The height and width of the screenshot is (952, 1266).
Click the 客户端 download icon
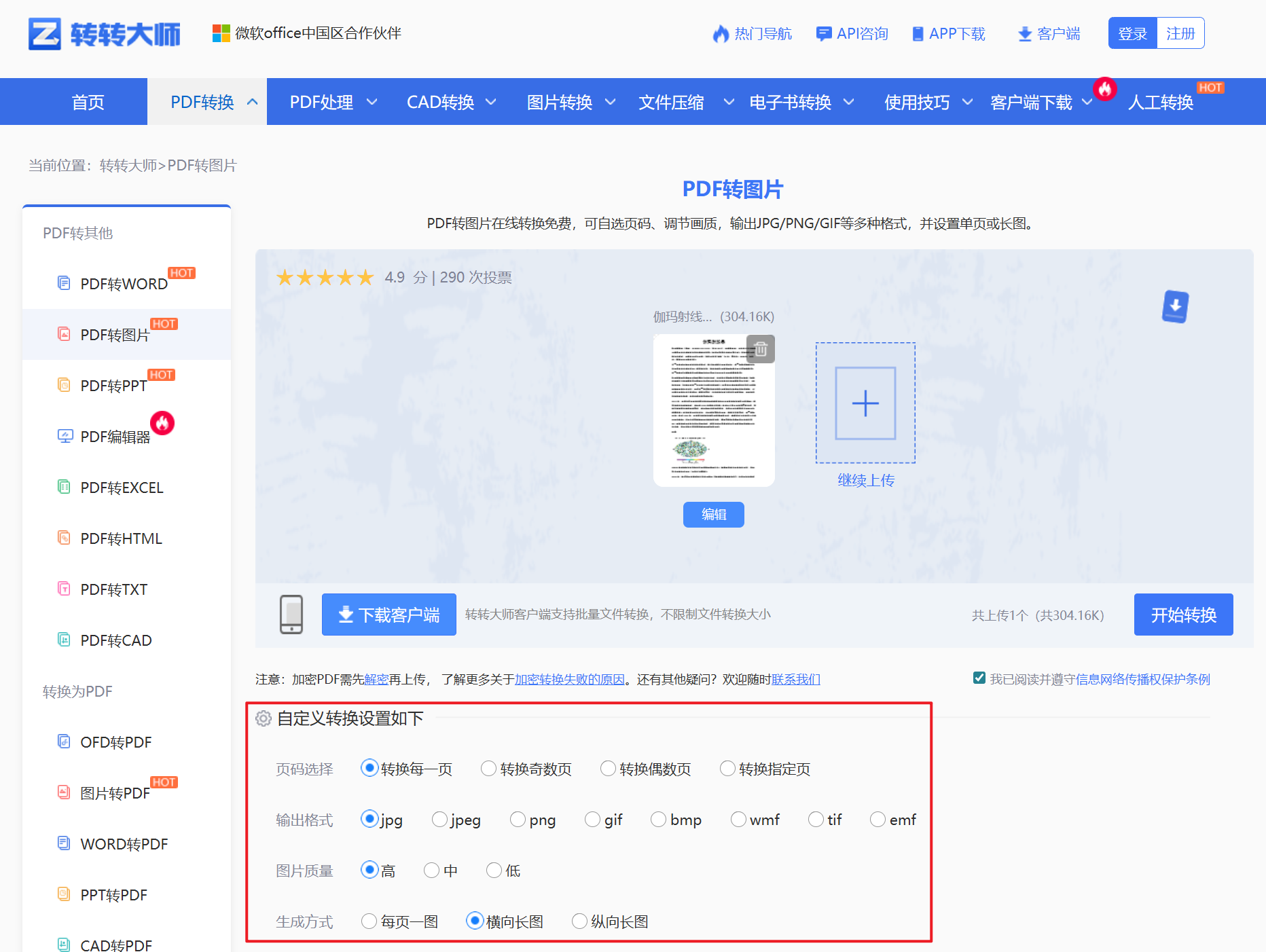[x=1024, y=33]
